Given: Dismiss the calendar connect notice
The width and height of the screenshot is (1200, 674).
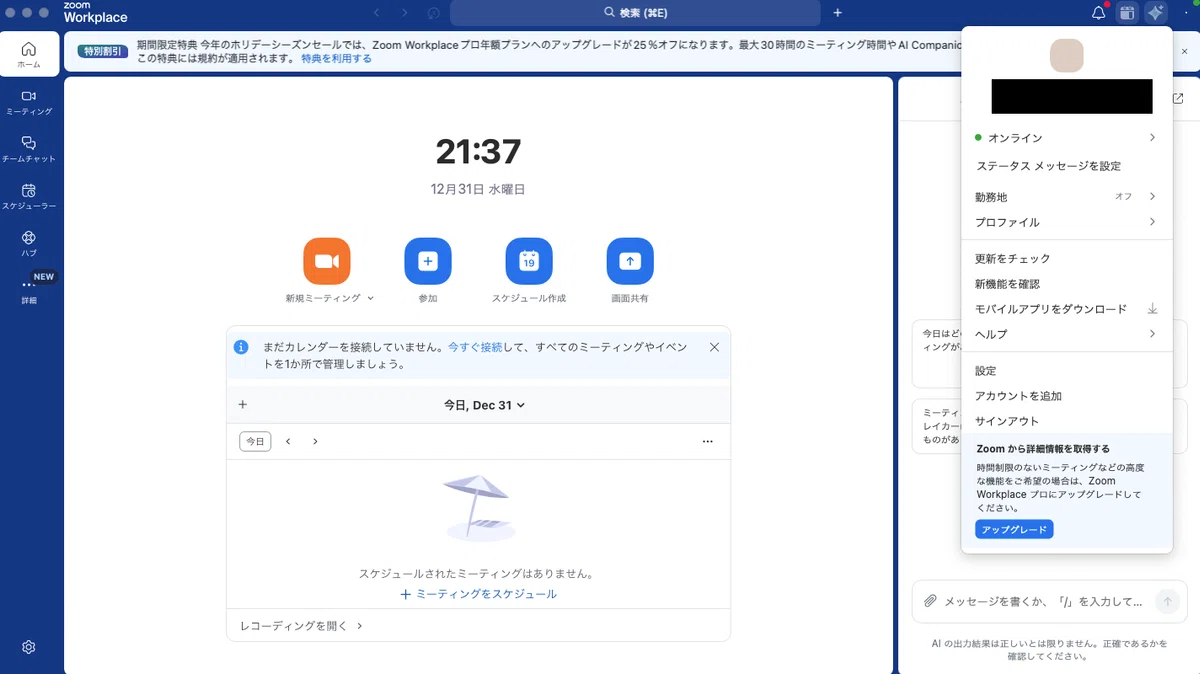Looking at the screenshot, I should coord(714,347).
